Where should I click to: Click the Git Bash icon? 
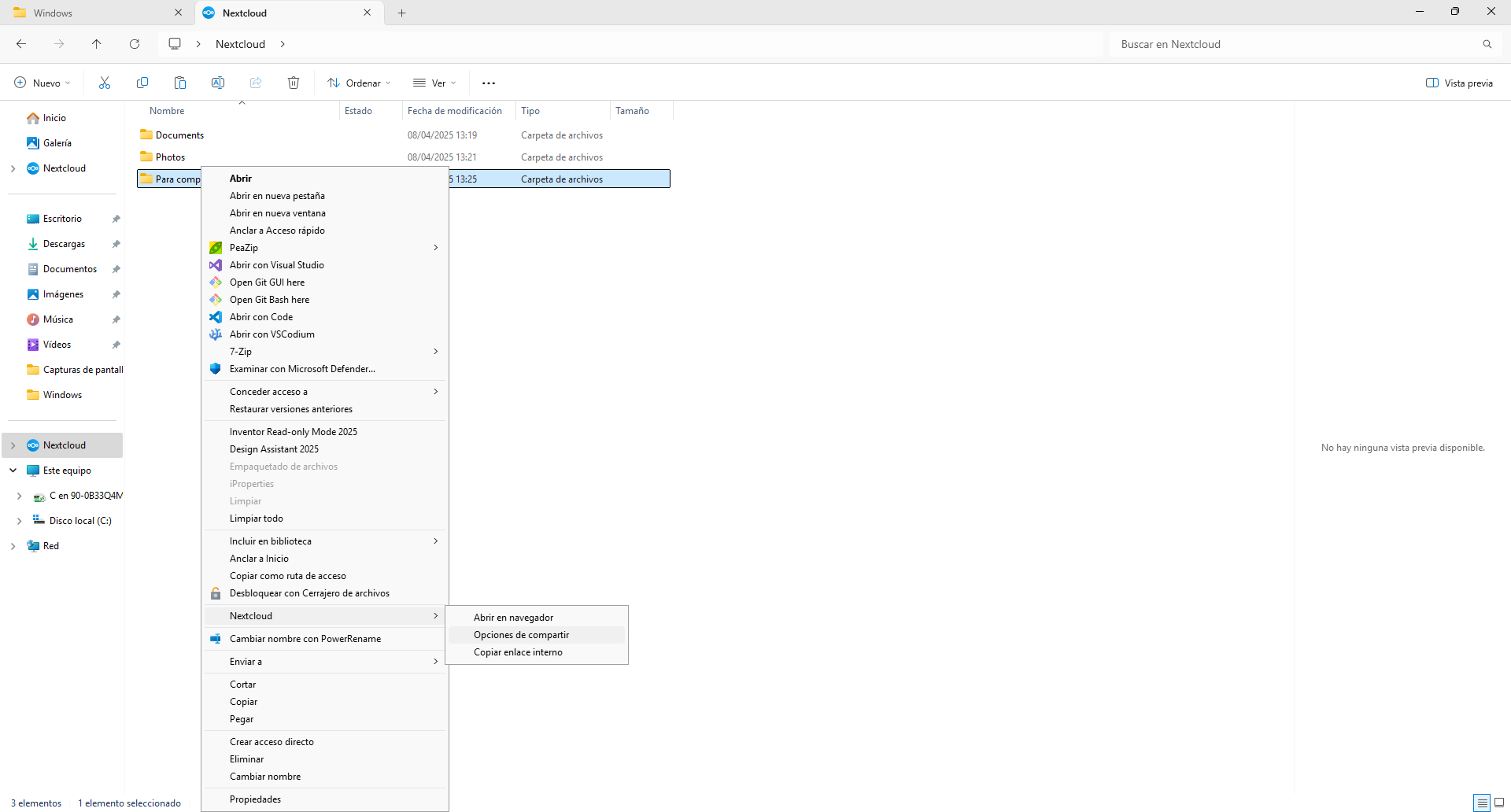(216, 300)
